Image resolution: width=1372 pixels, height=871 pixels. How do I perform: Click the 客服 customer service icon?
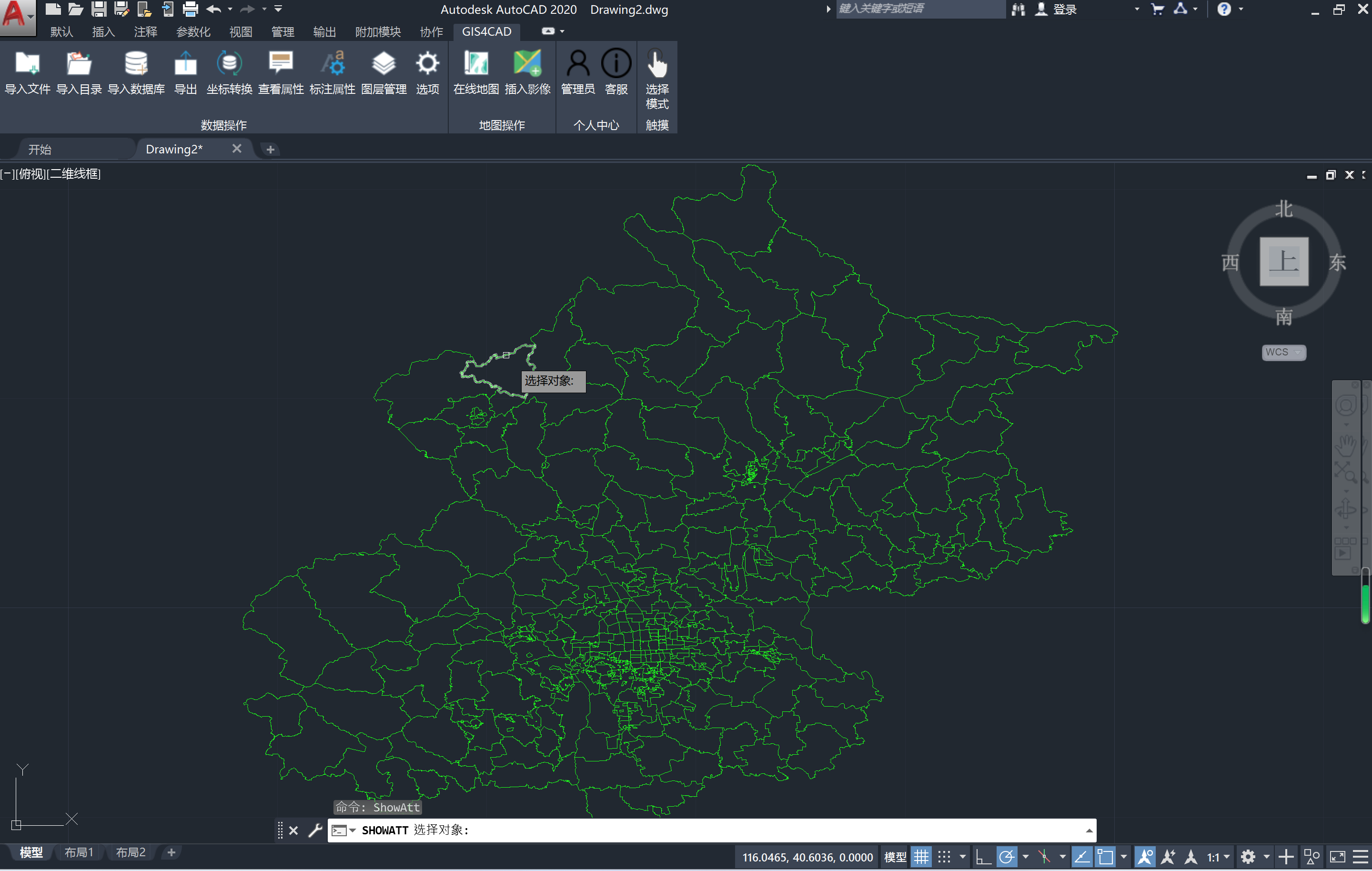[616, 64]
